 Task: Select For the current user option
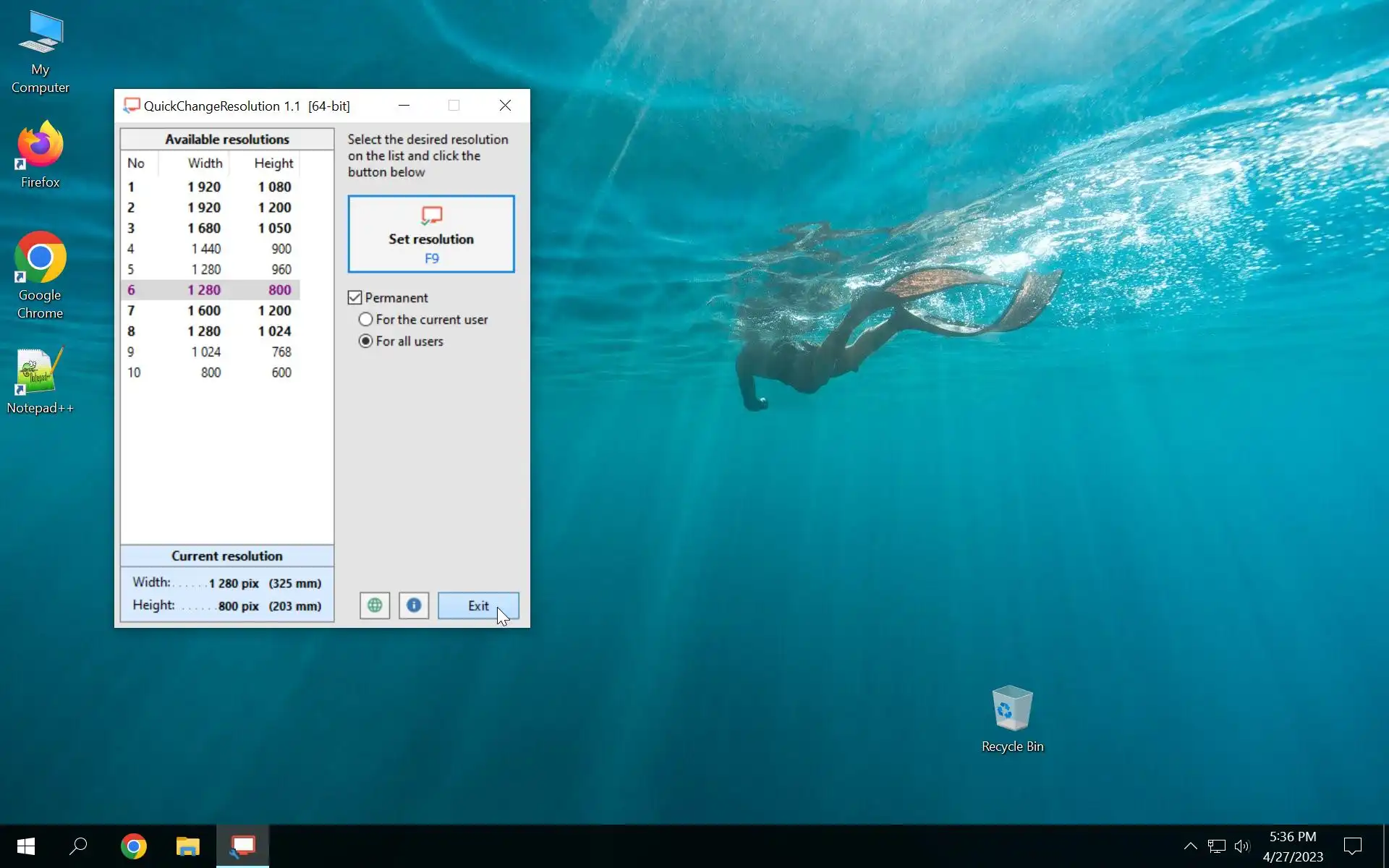[x=366, y=320]
